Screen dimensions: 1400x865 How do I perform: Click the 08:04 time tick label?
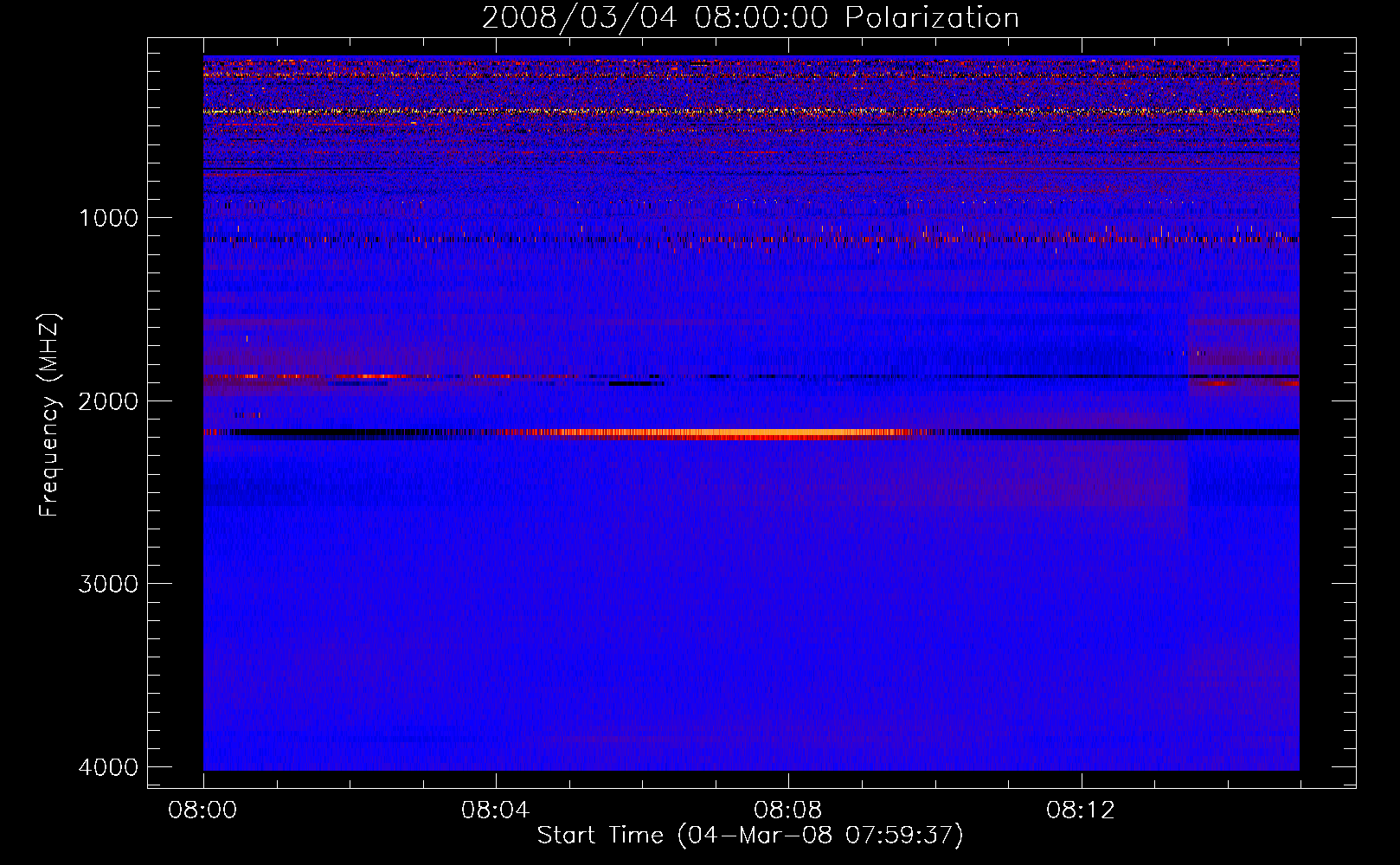click(x=496, y=811)
